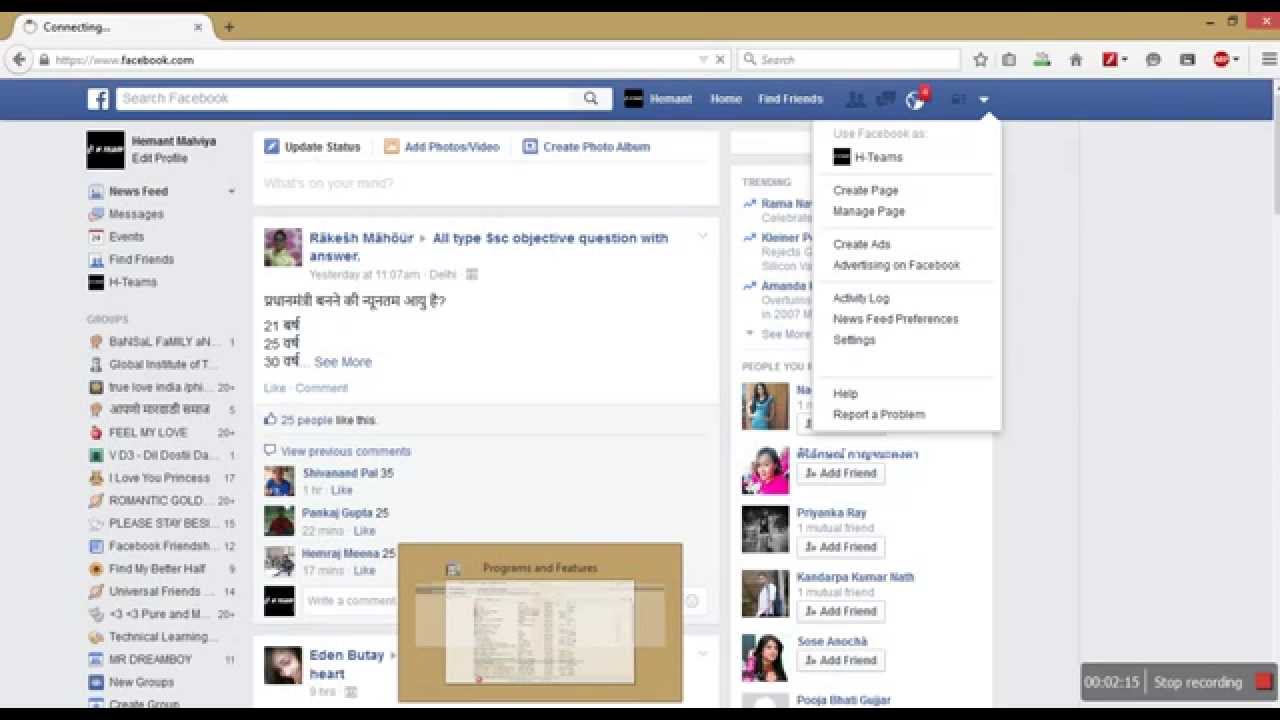Click the Firefox search box
The height and width of the screenshot is (720, 1280).
[x=850, y=60]
